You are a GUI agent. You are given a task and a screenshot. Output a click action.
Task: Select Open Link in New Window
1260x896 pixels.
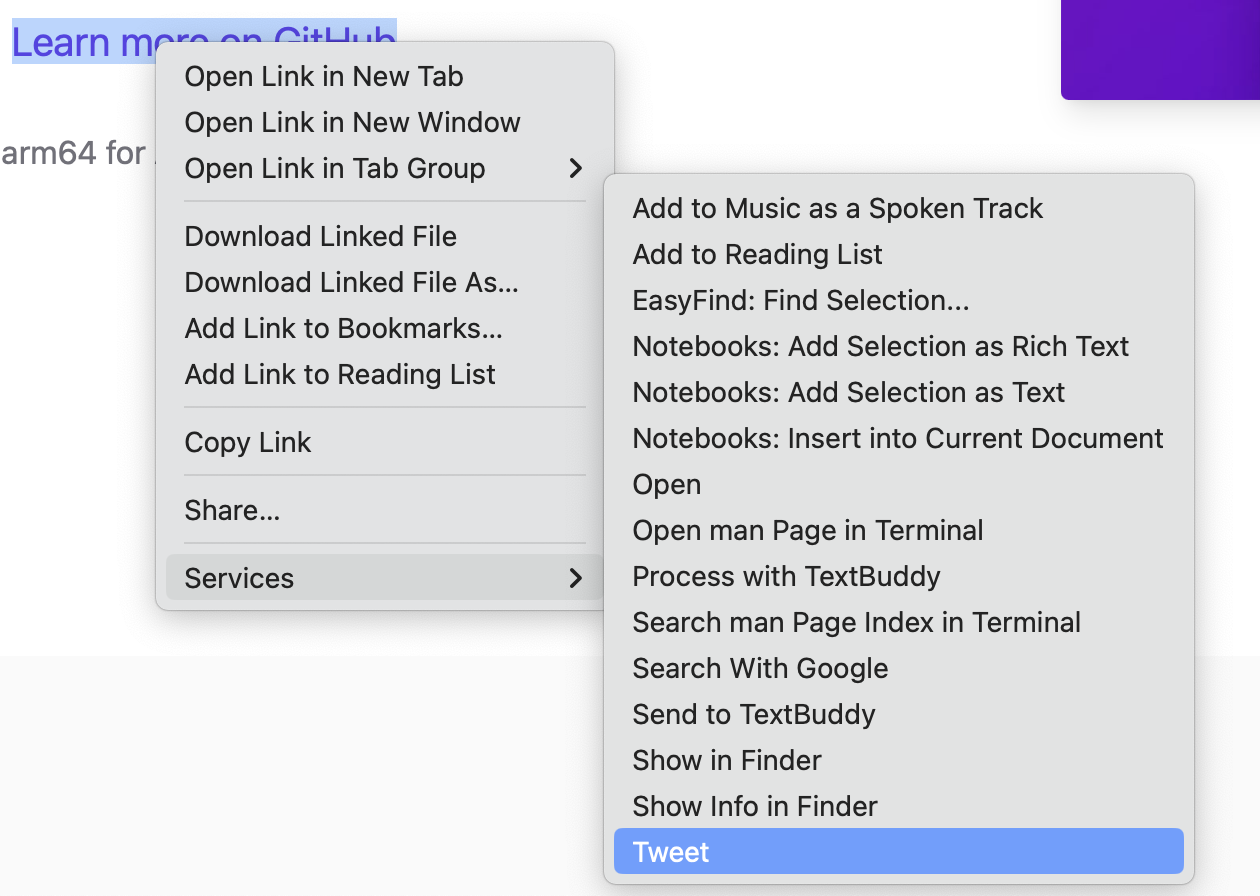point(352,122)
